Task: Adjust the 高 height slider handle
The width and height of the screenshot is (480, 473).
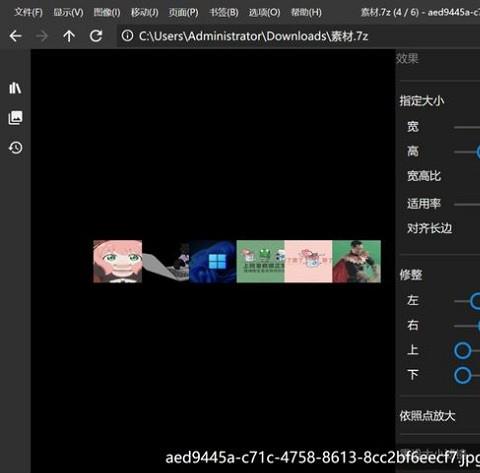Action: [478, 152]
